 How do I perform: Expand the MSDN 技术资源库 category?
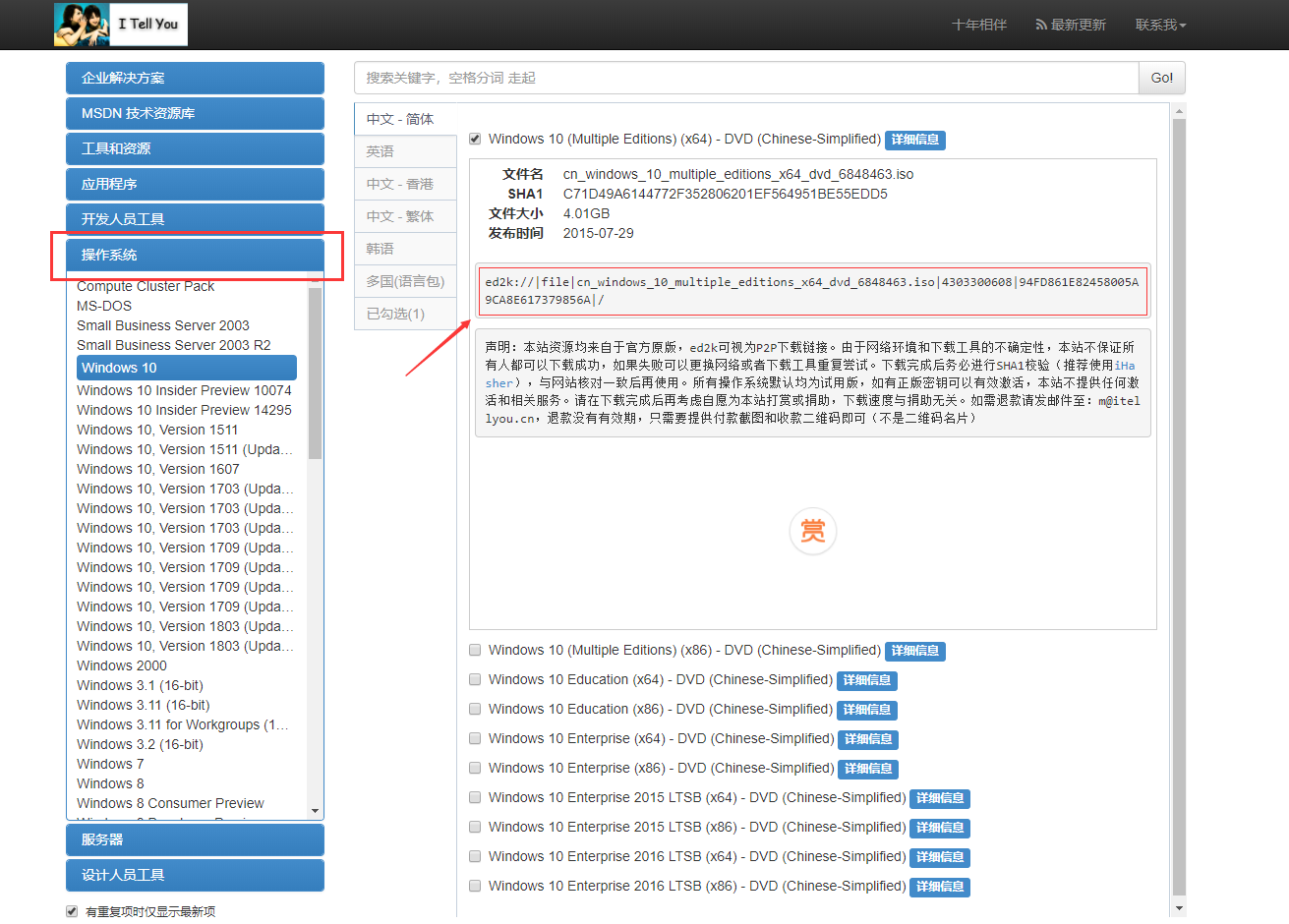click(x=195, y=113)
